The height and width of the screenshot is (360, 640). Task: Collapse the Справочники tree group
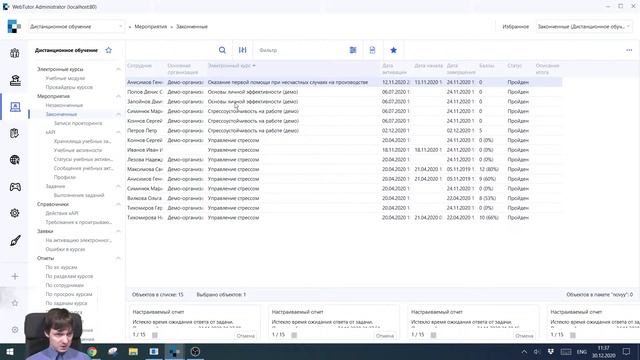[118, 204]
